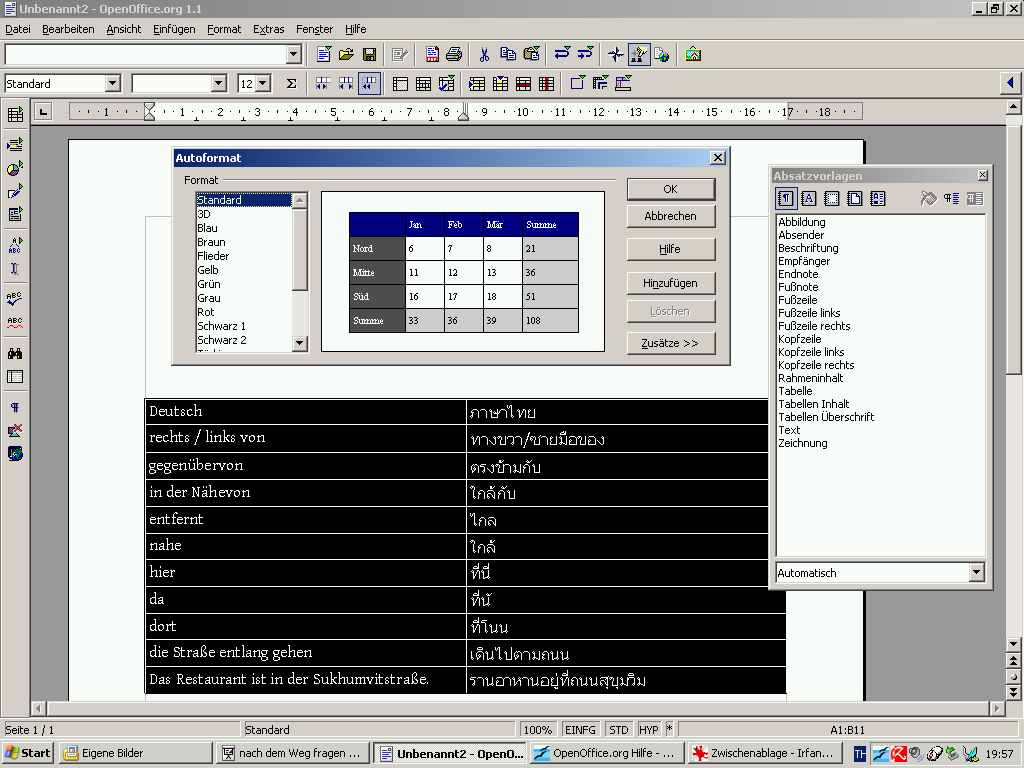Click the Print document icon
This screenshot has width=1024, height=768.
(454, 54)
